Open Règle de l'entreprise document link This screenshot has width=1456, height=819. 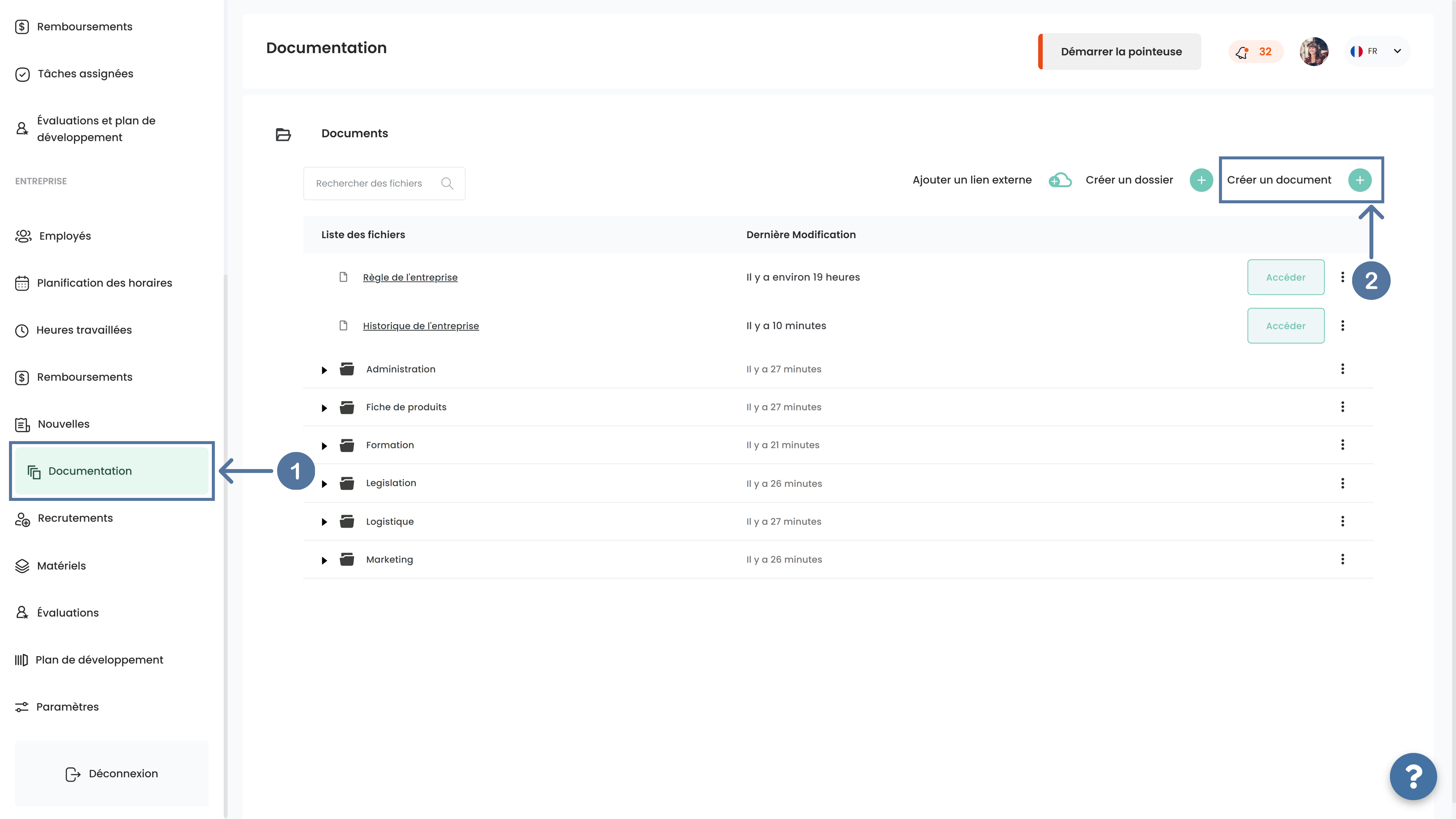tap(410, 278)
